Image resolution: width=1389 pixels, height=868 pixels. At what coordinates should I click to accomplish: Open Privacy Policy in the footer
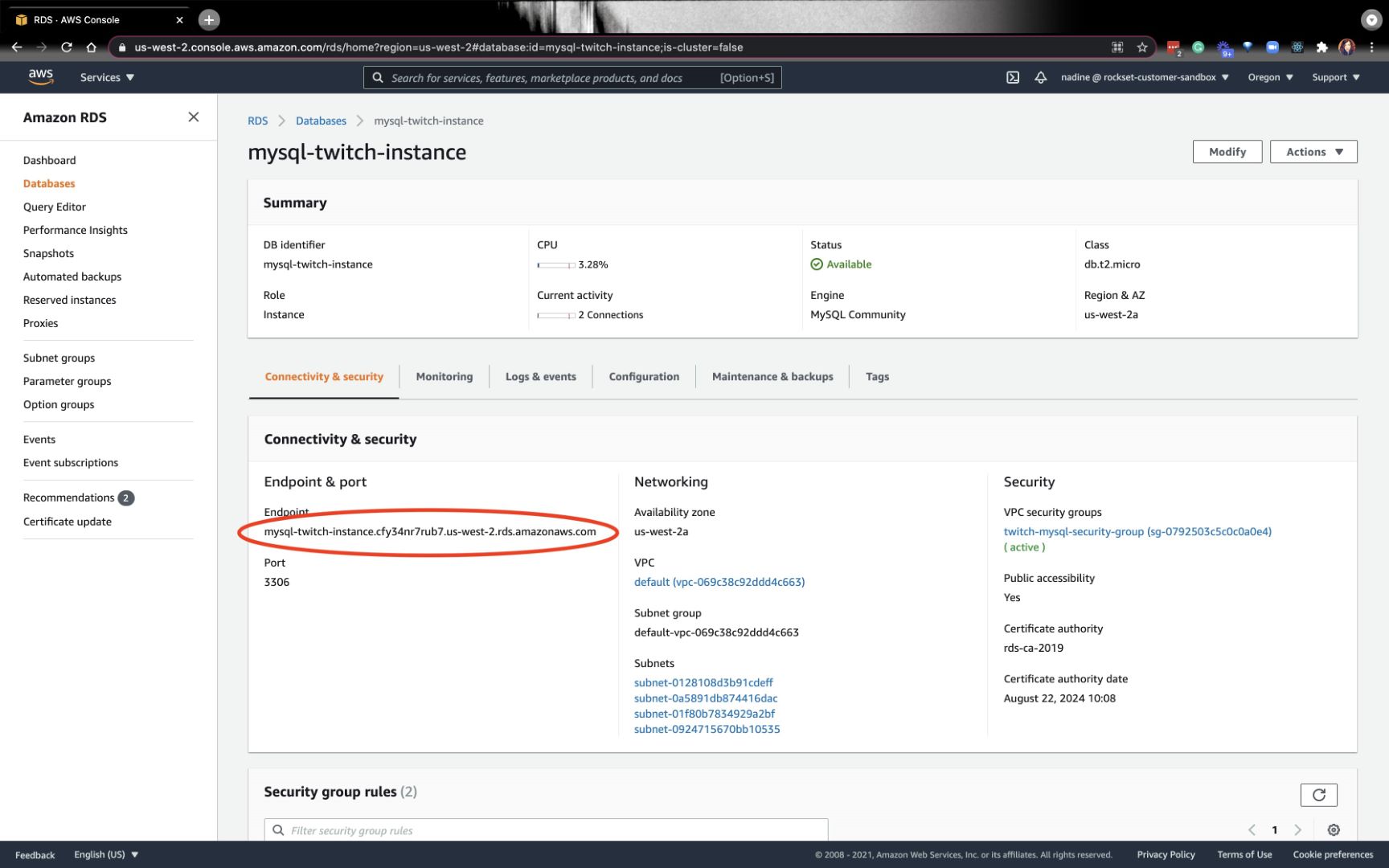(x=1166, y=854)
